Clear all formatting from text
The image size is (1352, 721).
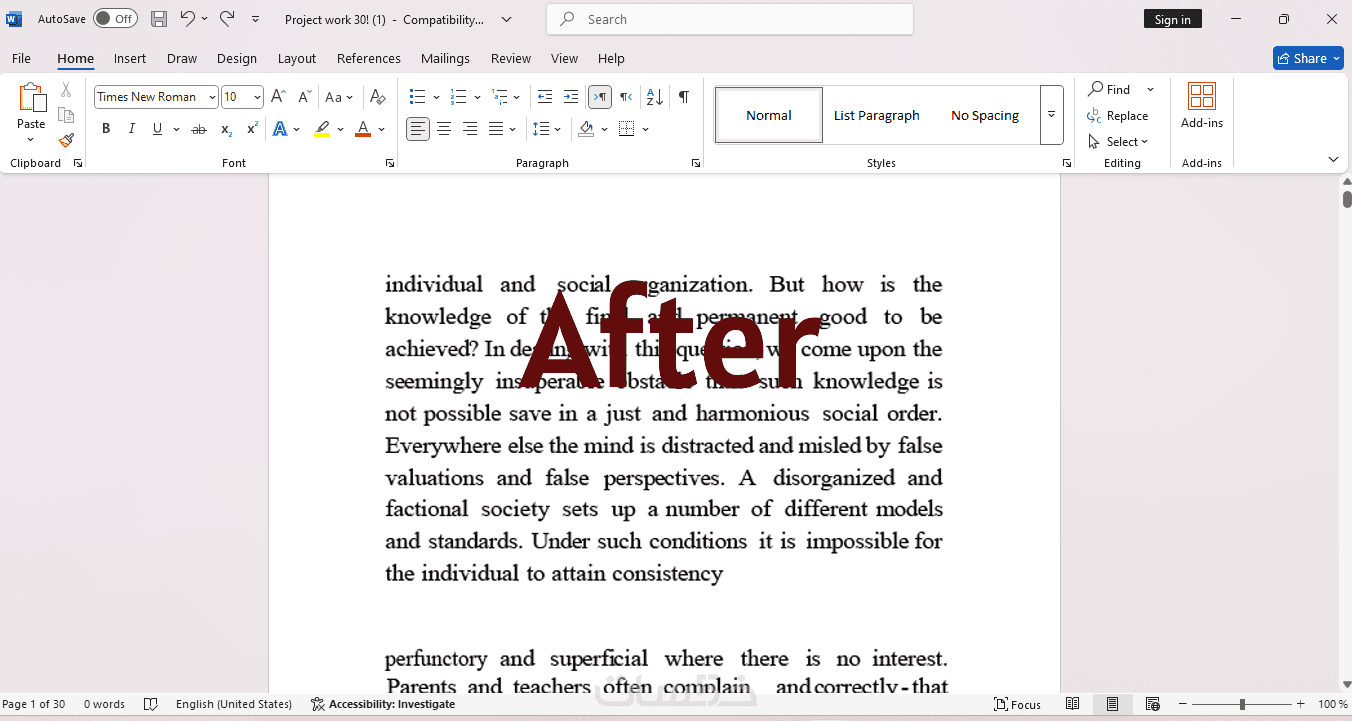tap(377, 97)
